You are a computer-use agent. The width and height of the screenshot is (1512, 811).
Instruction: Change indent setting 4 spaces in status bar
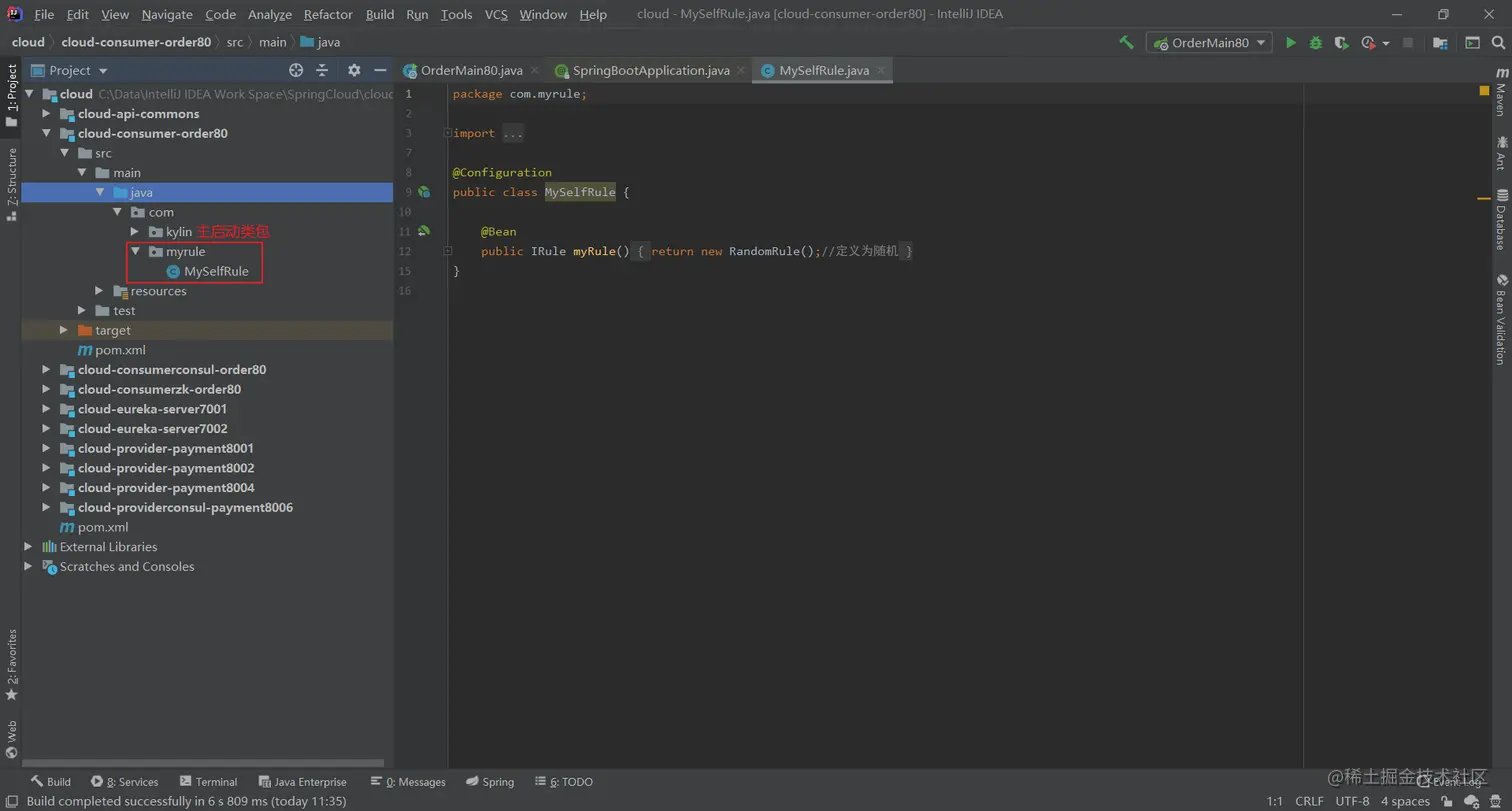pos(1405,801)
